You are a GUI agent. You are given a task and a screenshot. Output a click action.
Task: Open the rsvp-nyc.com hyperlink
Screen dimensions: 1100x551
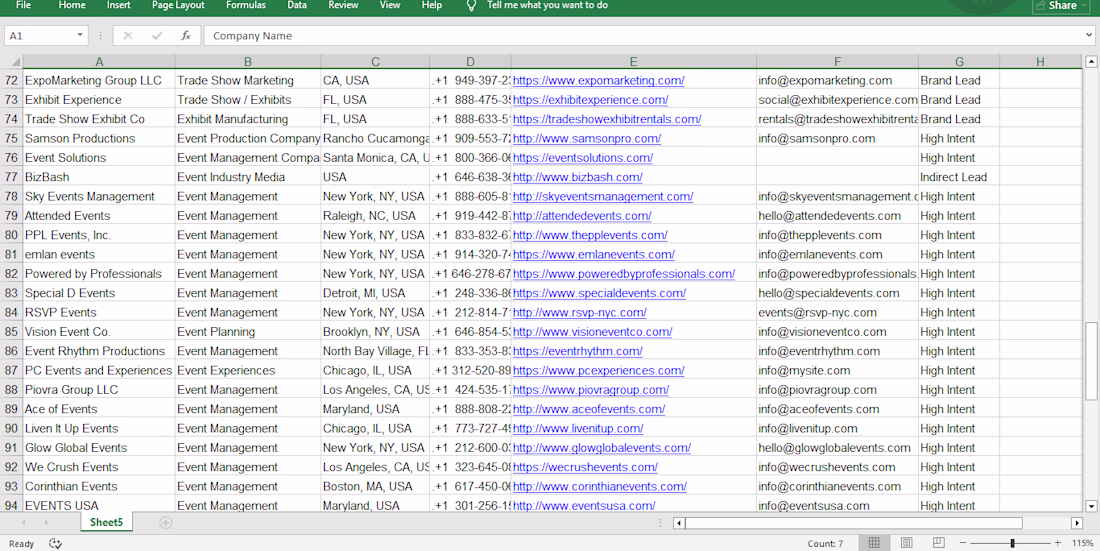tap(579, 312)
